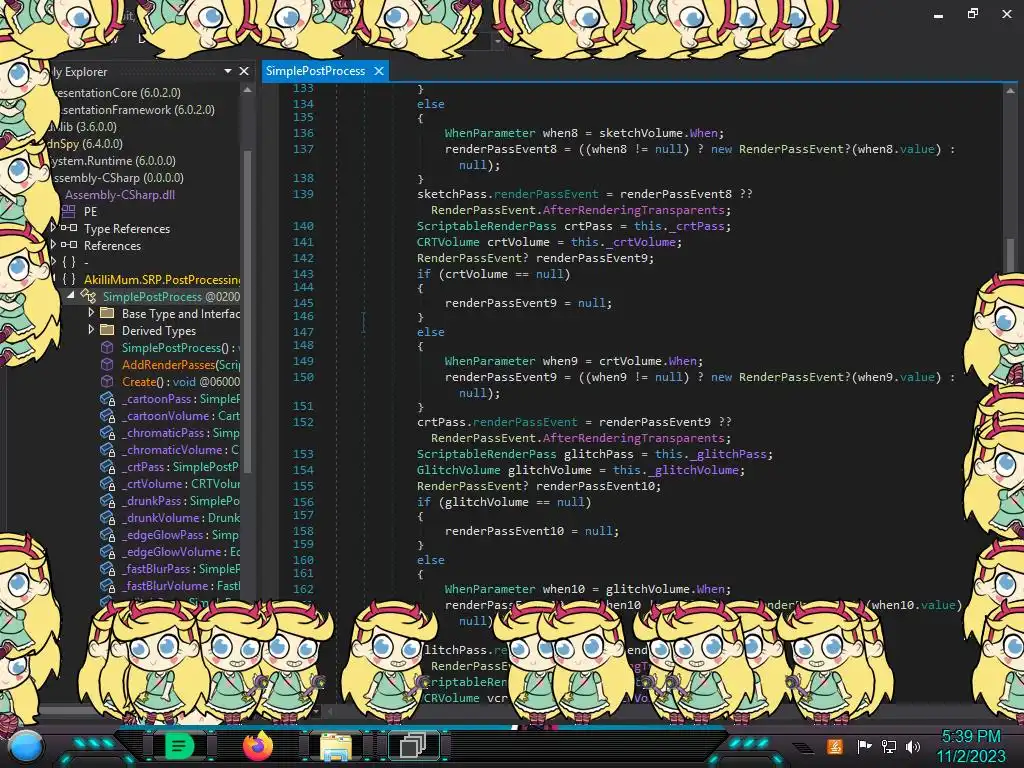Screen dimensions: 1024x768
Task: Click the AddRenderPasses method icon
Action: (107, 364)
